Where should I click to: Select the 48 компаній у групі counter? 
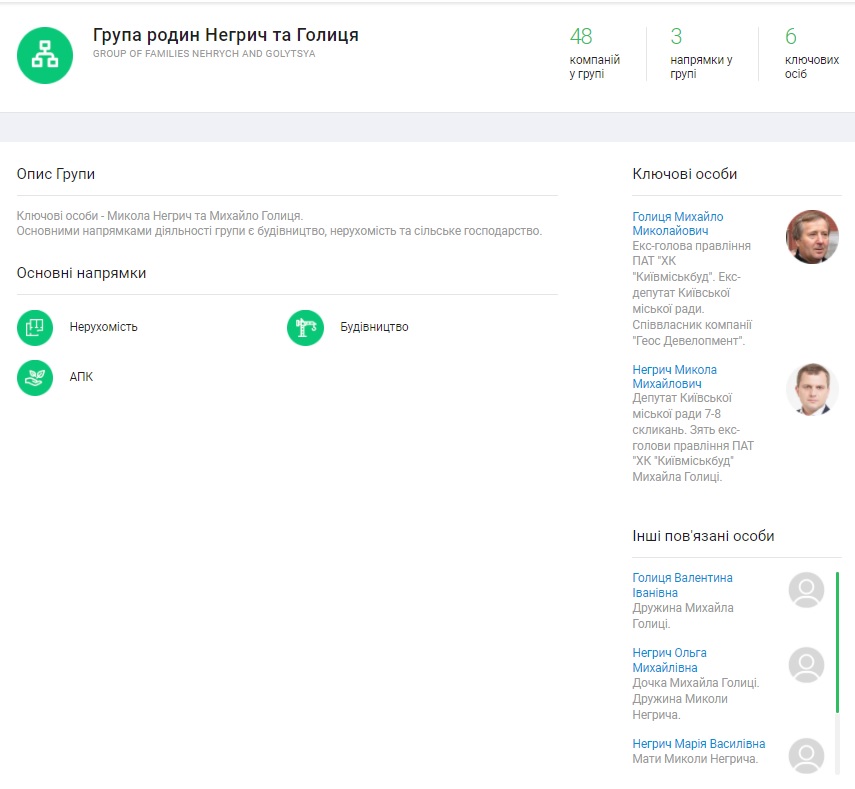(x=594, y=53)
